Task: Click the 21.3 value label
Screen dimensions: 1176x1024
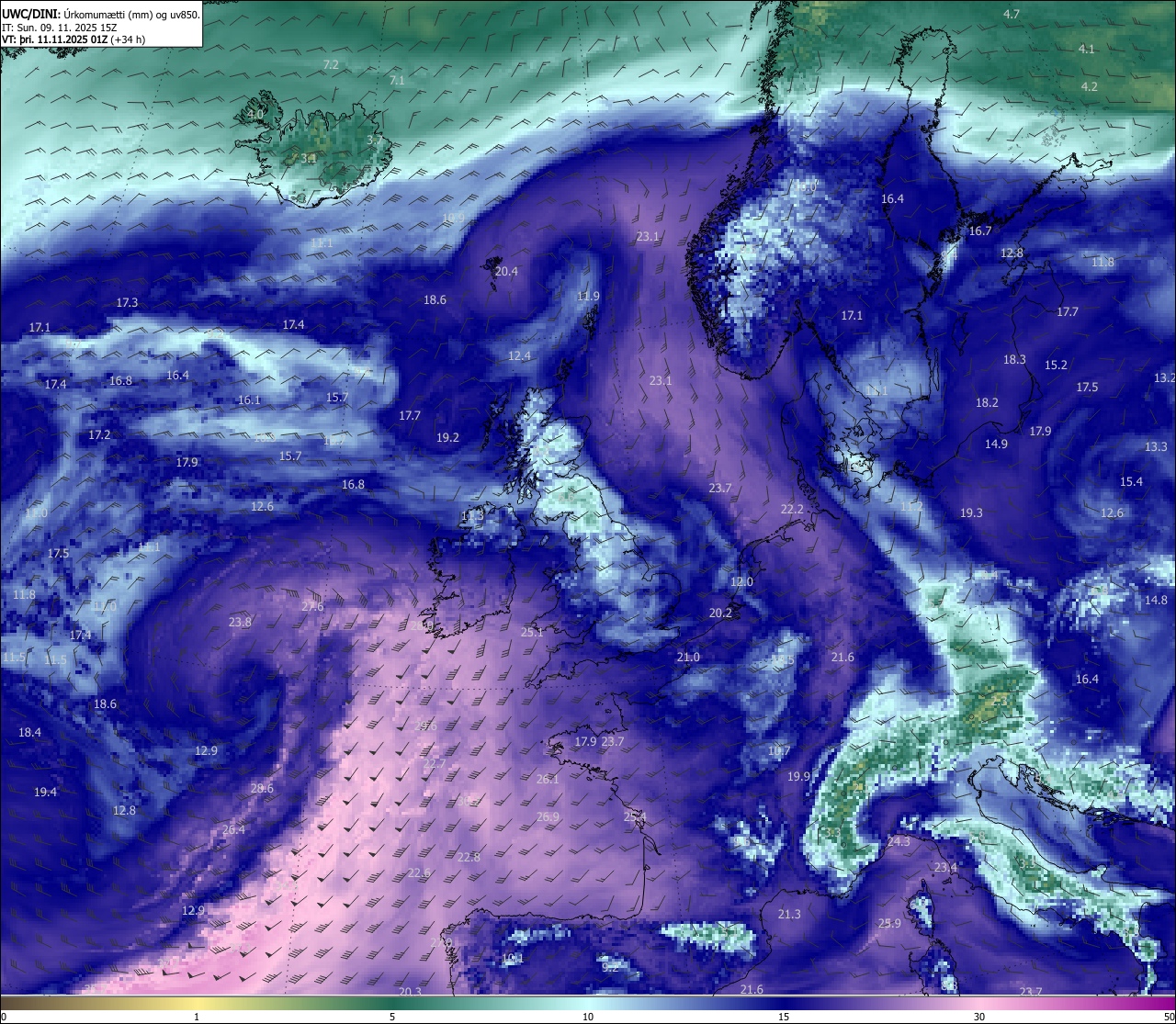Action: [789, 914]
